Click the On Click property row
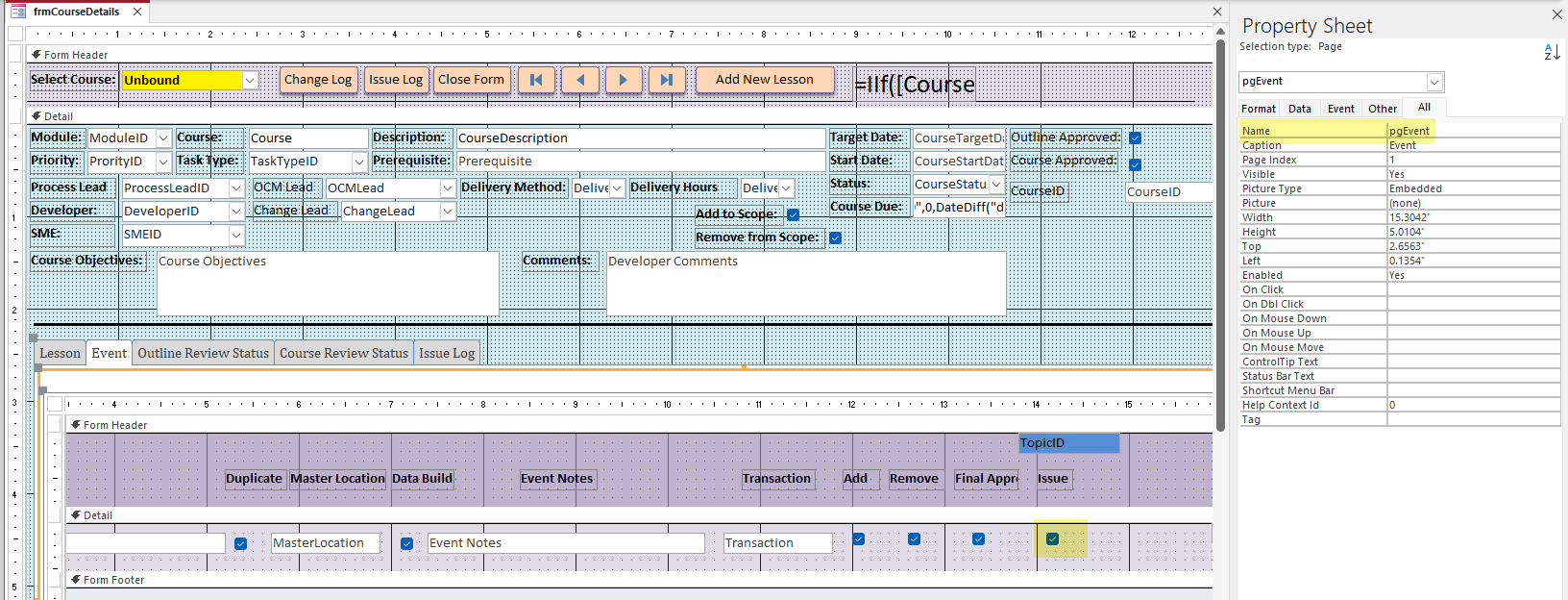 (1400, 289)
